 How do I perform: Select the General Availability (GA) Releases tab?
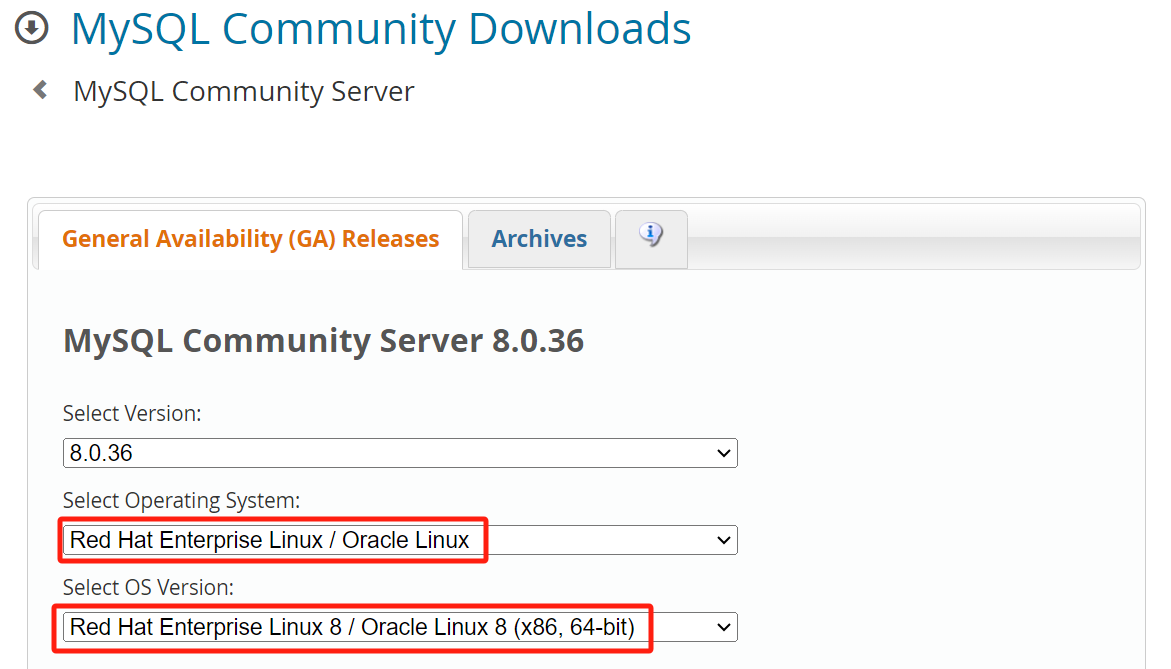[250, 239]
